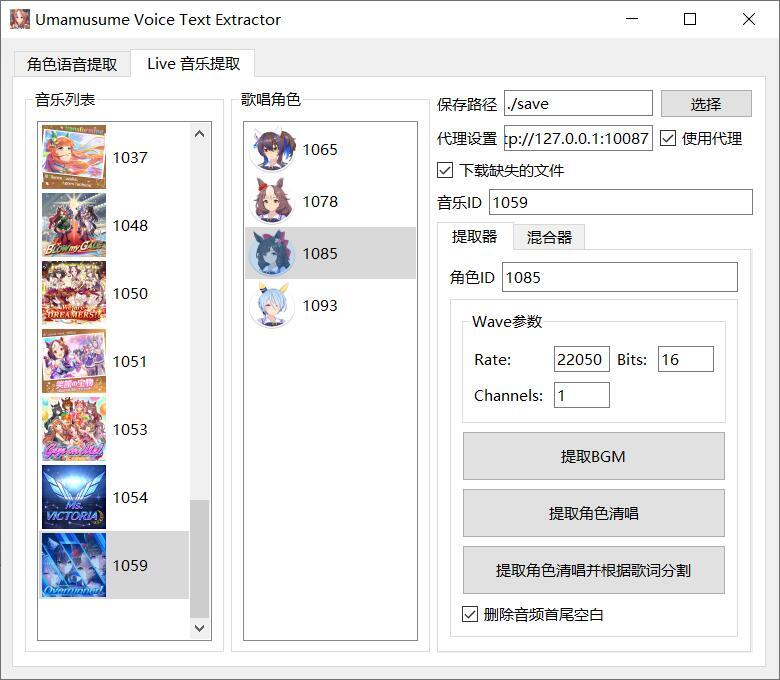This screenshot has height=680, width=780.
Task: Click the music list text 1037
Action: coord(130,158)
